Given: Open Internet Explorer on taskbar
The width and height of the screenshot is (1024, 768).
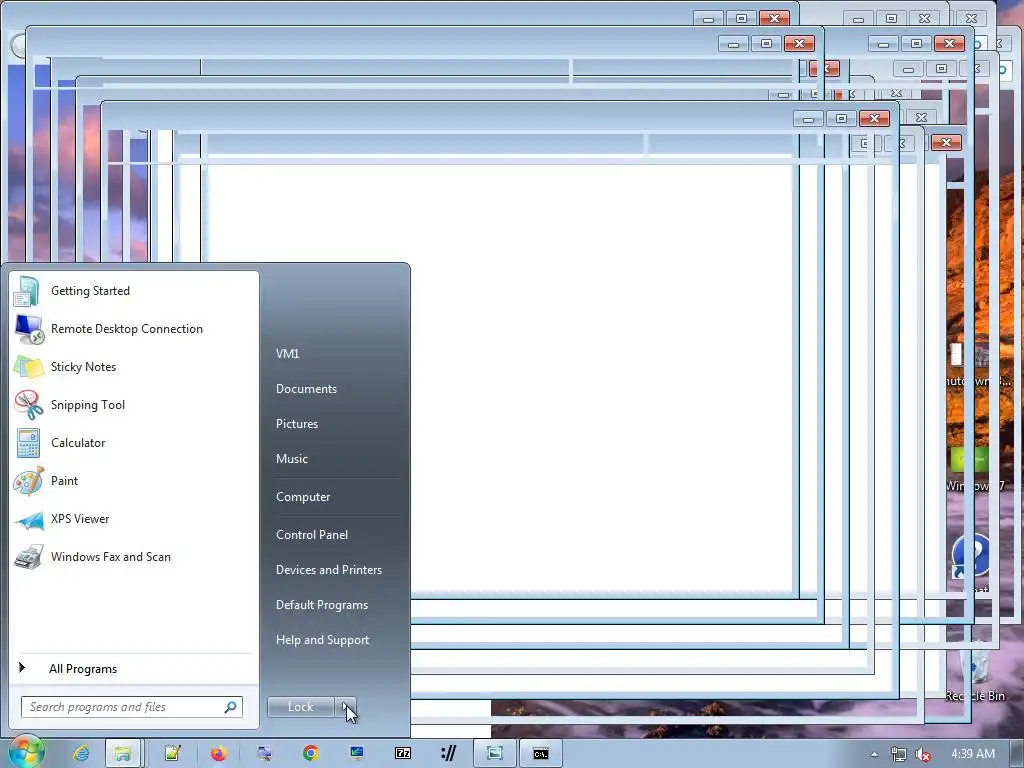Looking at the screenshot, I should coord(81,754).
